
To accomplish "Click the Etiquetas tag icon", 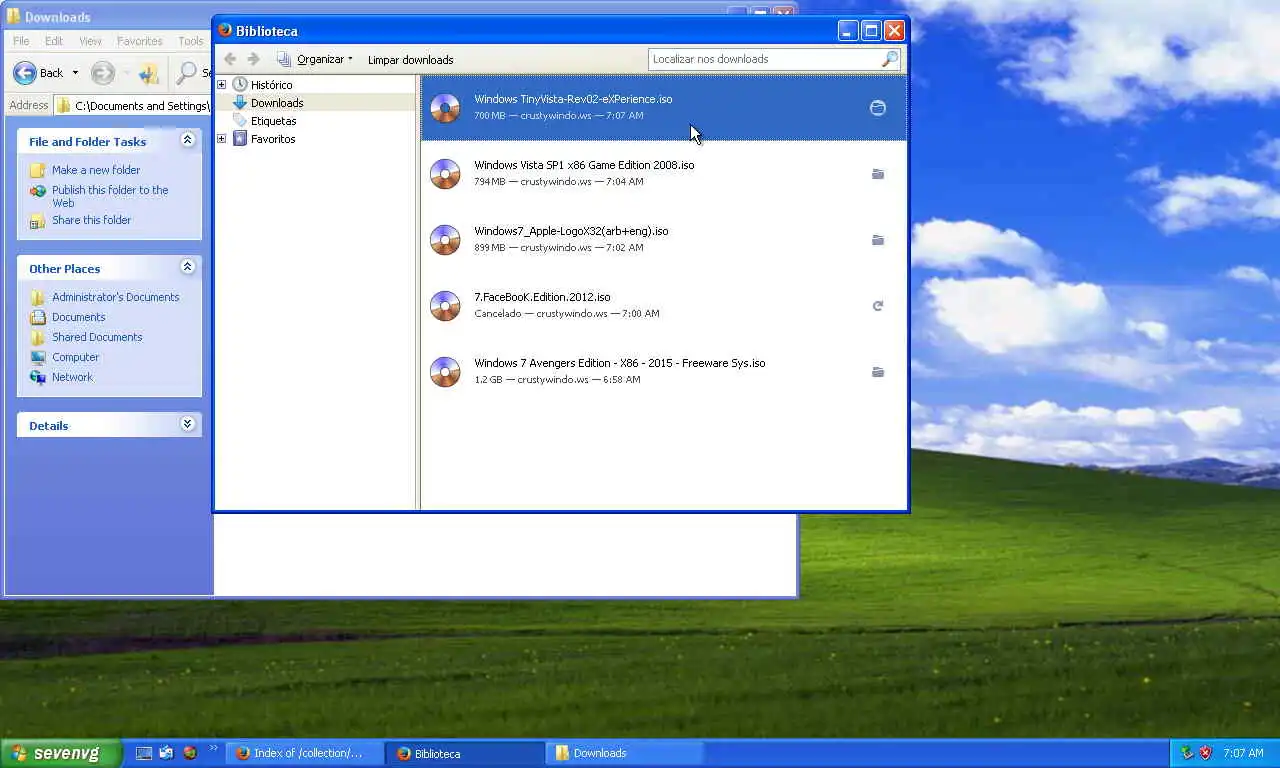I will pos(240,121).
